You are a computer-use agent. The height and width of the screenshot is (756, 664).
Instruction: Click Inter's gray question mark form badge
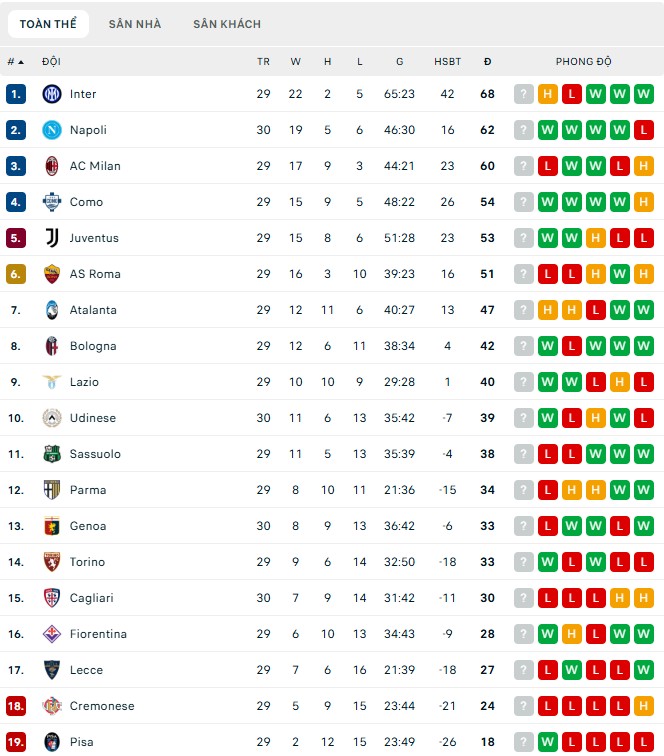[x=523, y=94]
